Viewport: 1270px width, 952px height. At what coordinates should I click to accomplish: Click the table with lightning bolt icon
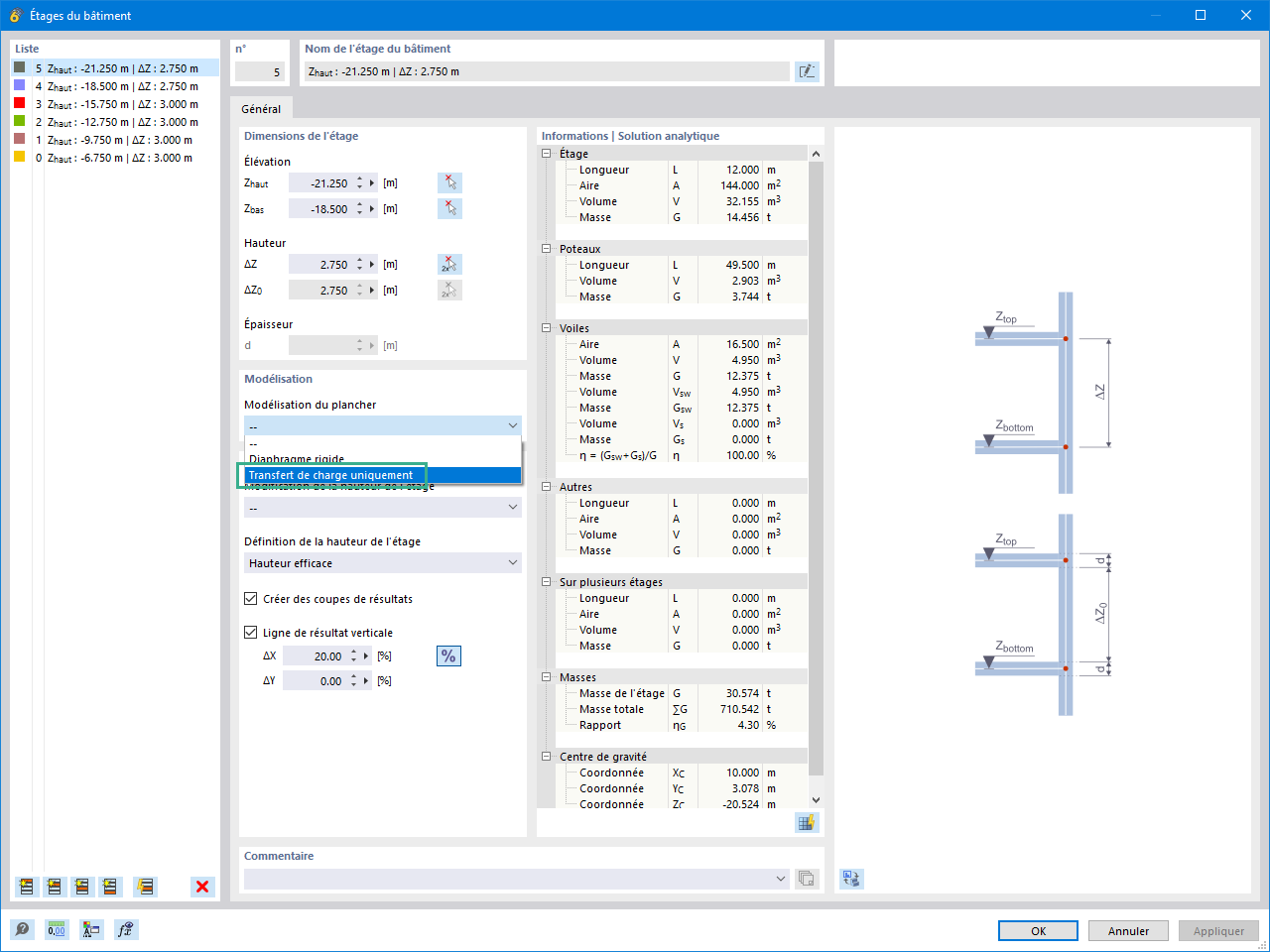(x=807, y=823)
